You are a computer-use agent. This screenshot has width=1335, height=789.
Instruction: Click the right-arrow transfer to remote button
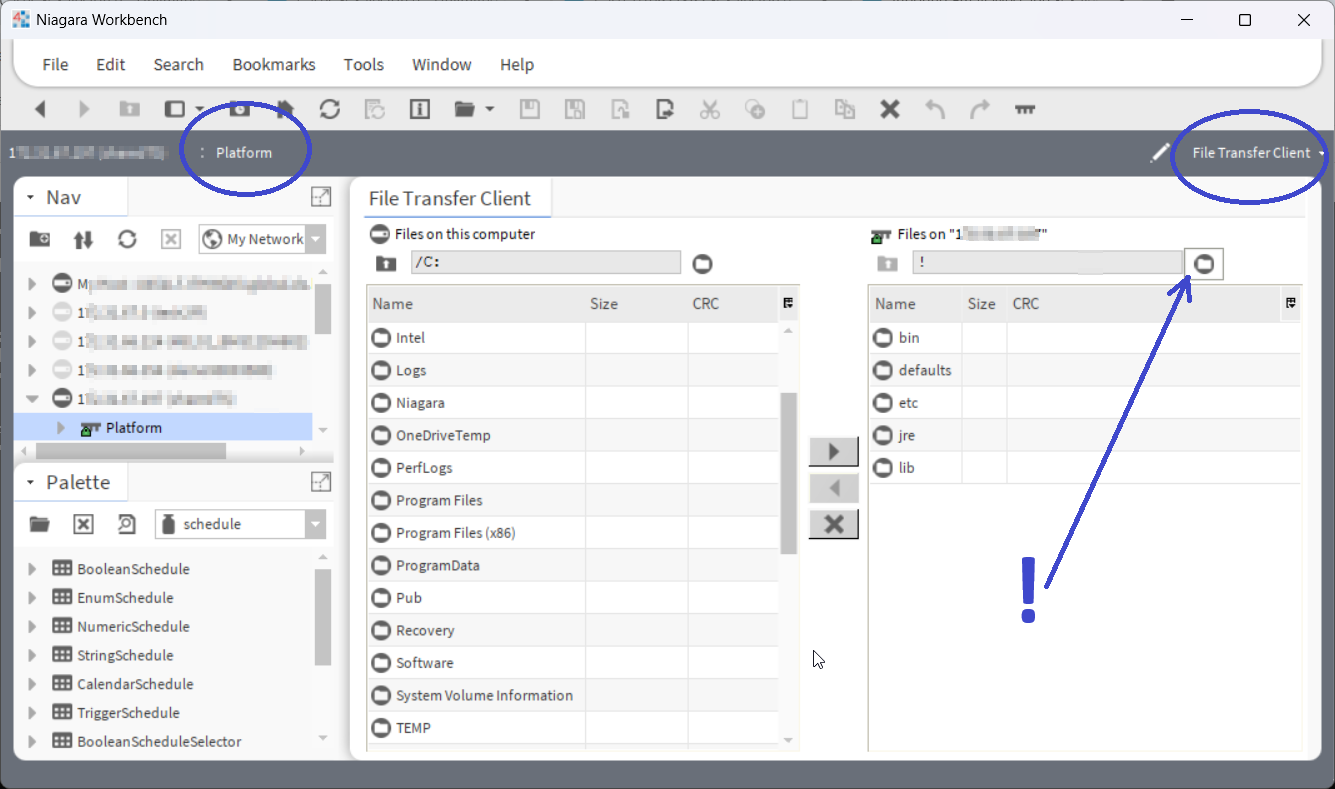[x=834, y=451]
